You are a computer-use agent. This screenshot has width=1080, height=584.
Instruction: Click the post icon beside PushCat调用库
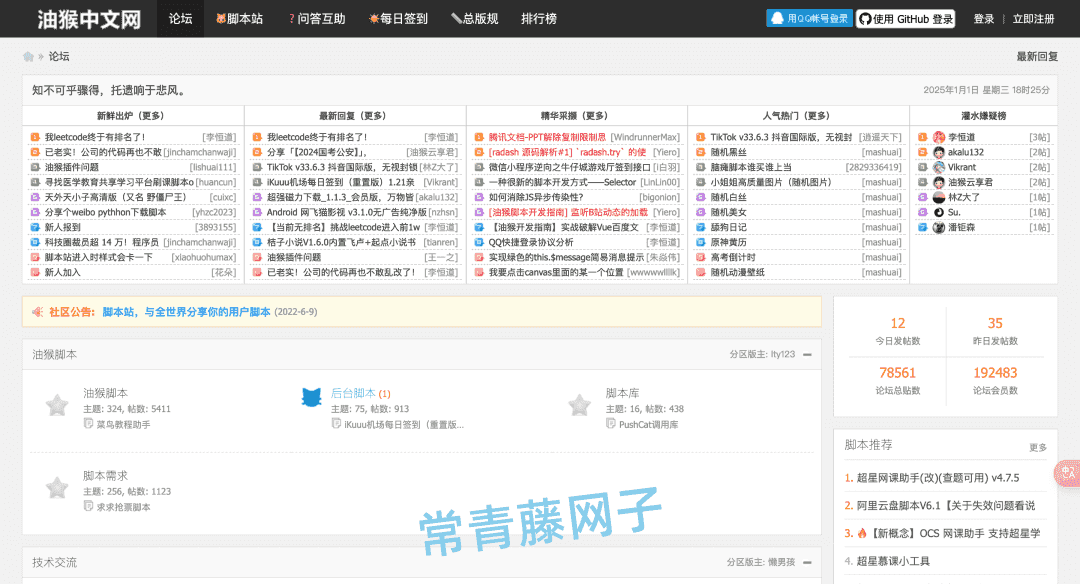tap(611, 424)
